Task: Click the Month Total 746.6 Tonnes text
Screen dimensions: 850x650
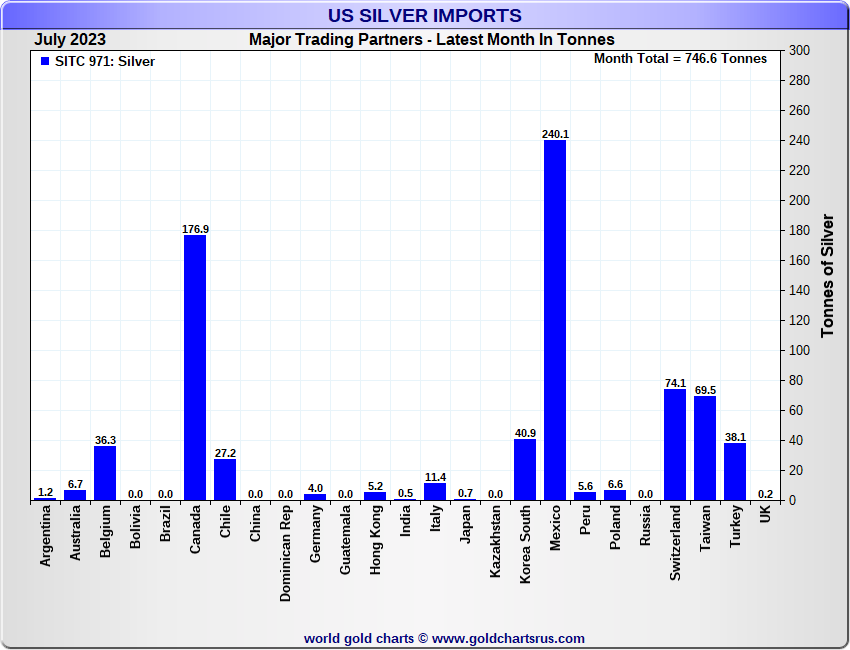Action: coord(680,59)
